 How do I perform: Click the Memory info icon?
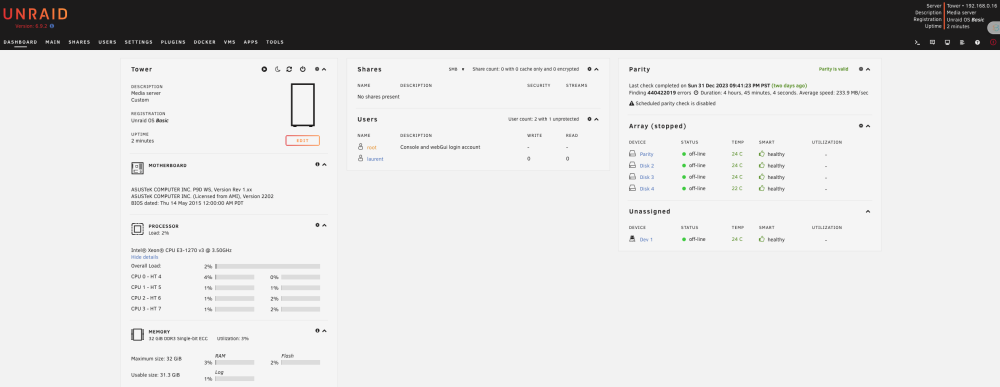pyautogui.click(x=317, y=331)
